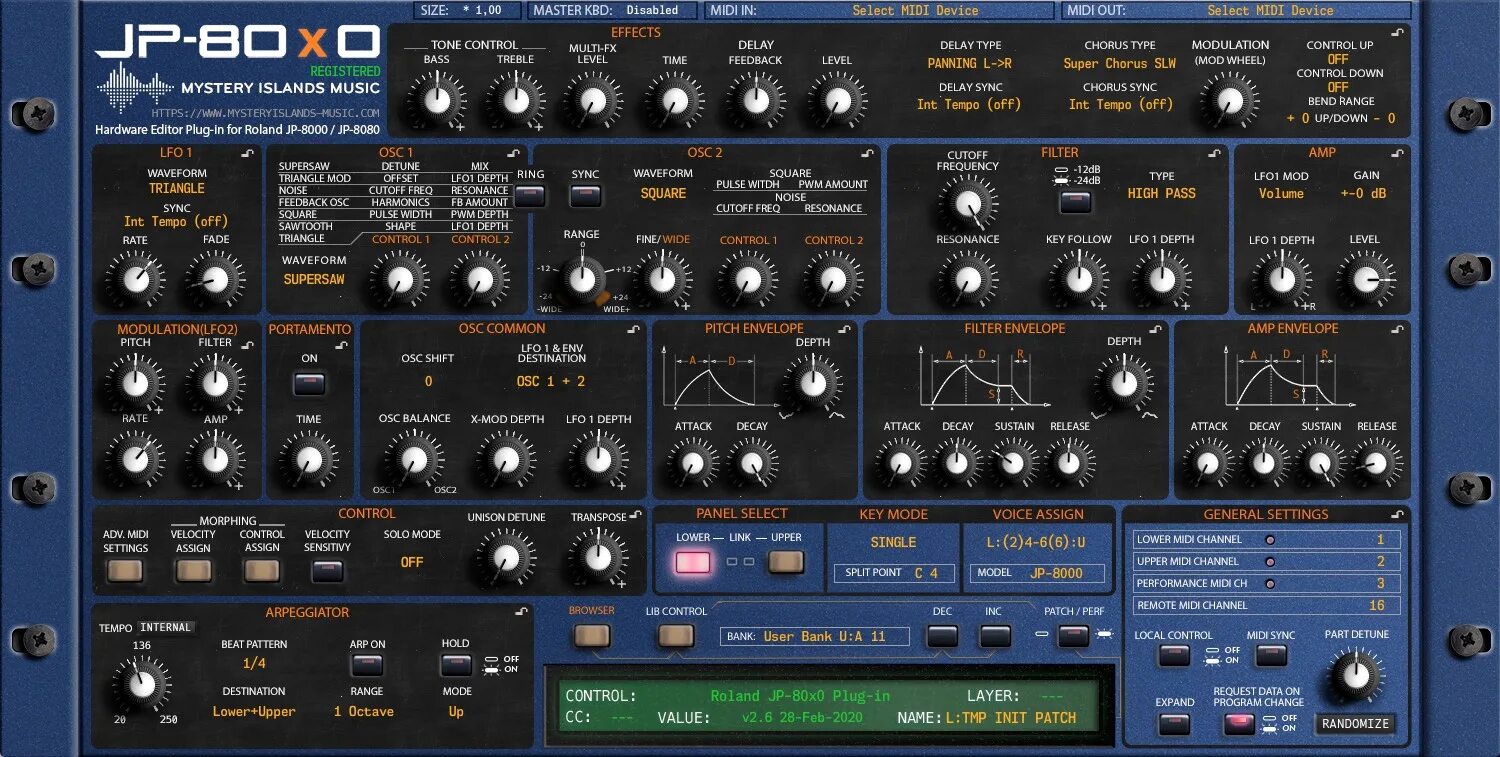The height and width of the screenshot is (757, 1500).
Task: Toggle the PATCH / PERF button
Action: [x=1073, y=636]
